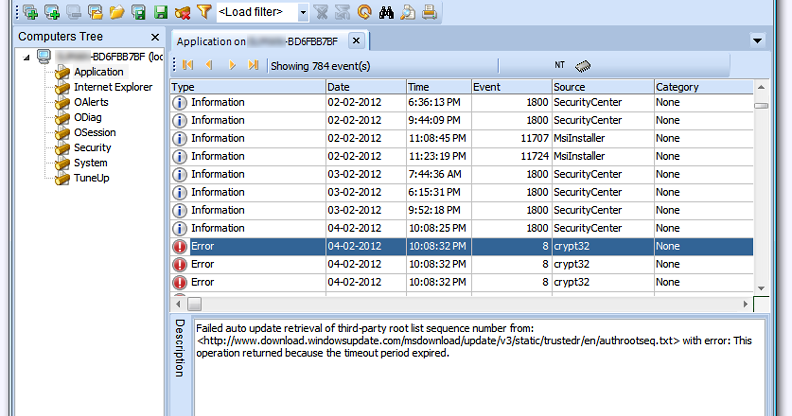Image resolution: width=792 pixels, height=416 pixels.
Task: Click the print preview magnifier icon
Action: click(x=408, y=12)
